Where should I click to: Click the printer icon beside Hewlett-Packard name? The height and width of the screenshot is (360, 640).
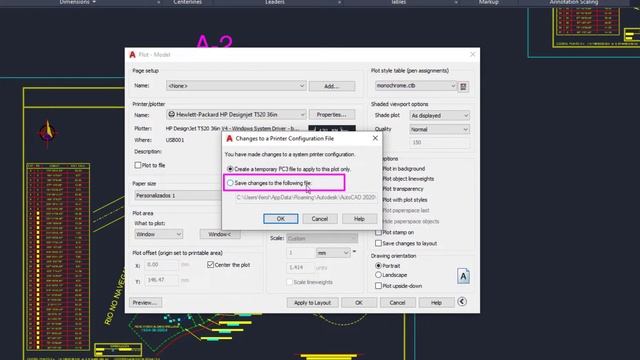point(172,114)
